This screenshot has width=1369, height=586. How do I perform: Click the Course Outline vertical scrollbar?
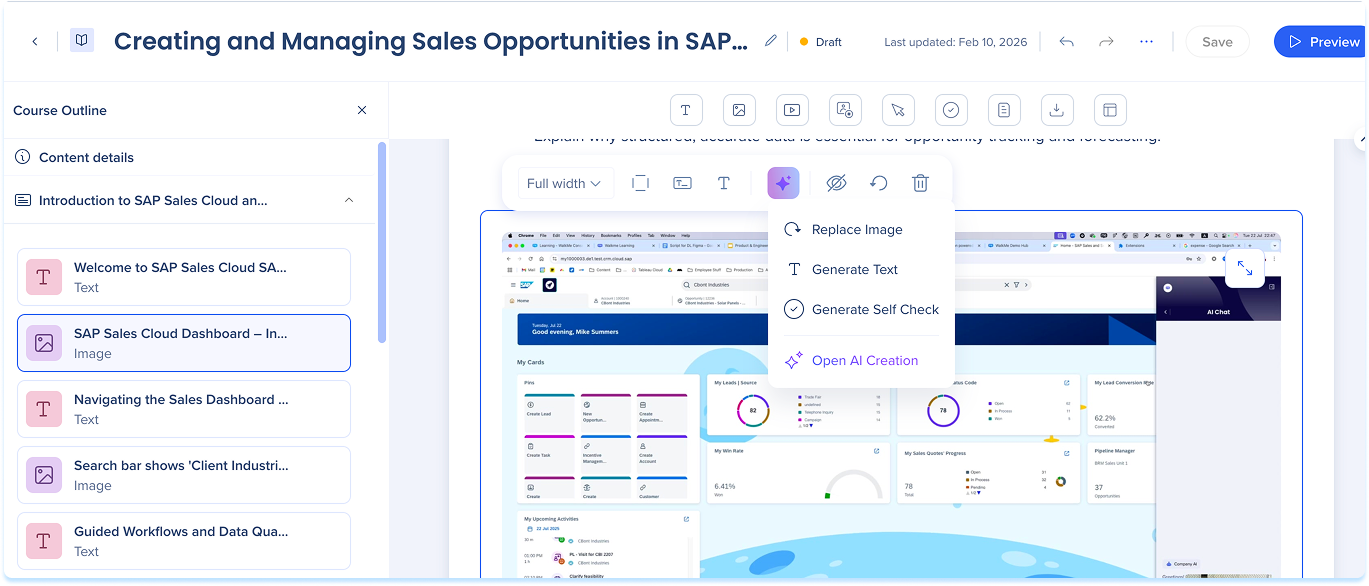tap(381, 240)
